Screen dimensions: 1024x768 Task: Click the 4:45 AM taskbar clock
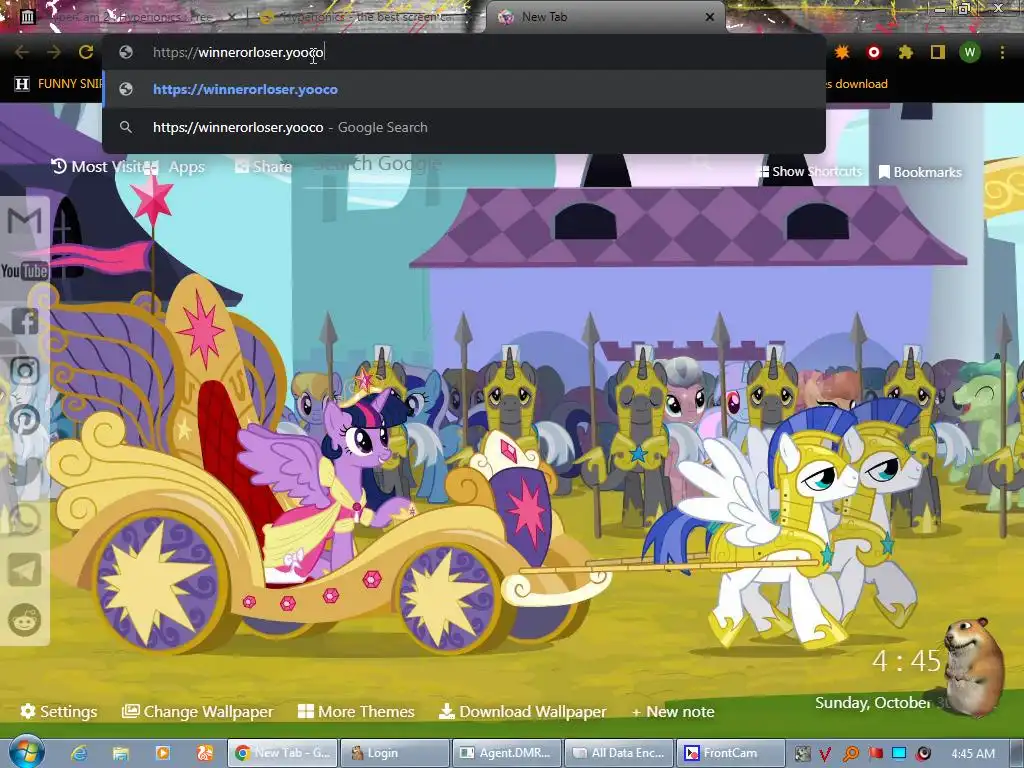pyautogui.click(x=973, y=754)
